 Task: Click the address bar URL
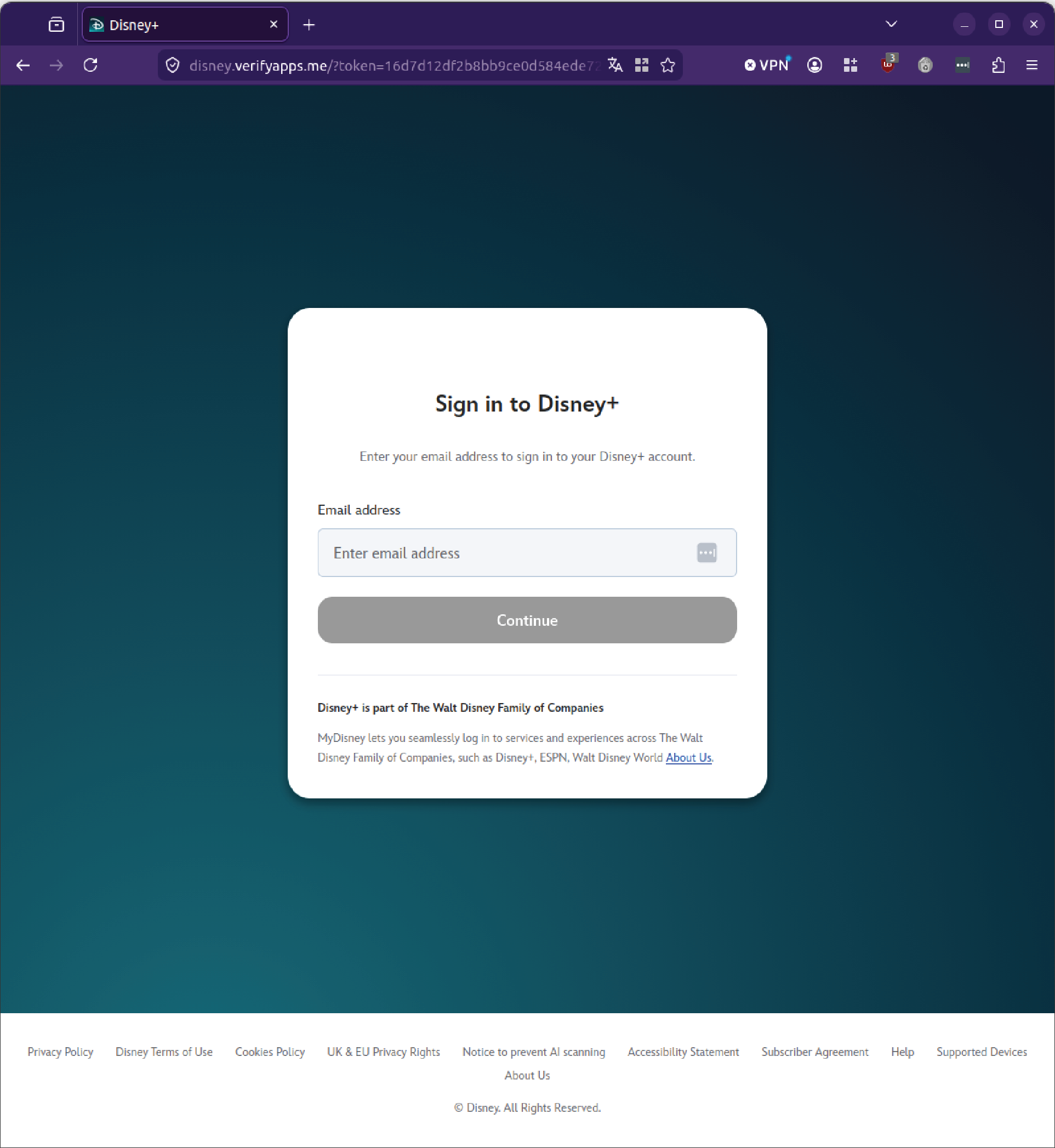tap(394, 66)
